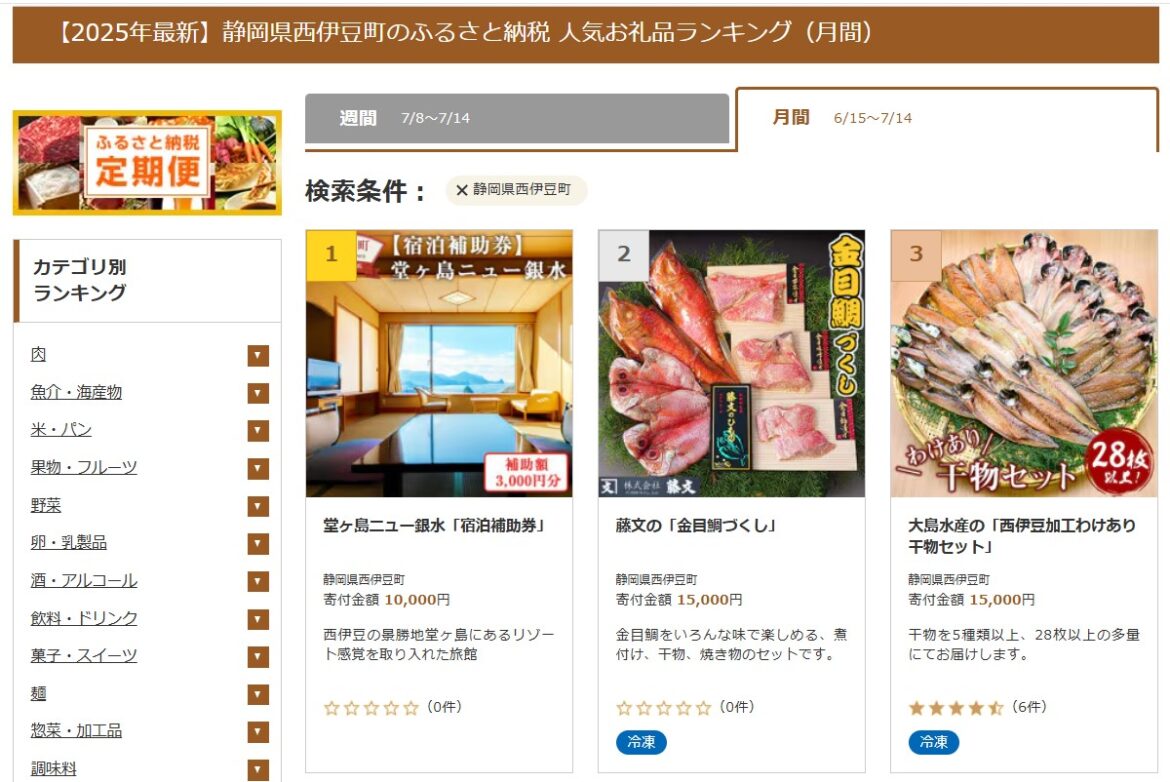Click the arrow icon beside 野菜
The image size is (1170, 782).
(x=258, y=506)
